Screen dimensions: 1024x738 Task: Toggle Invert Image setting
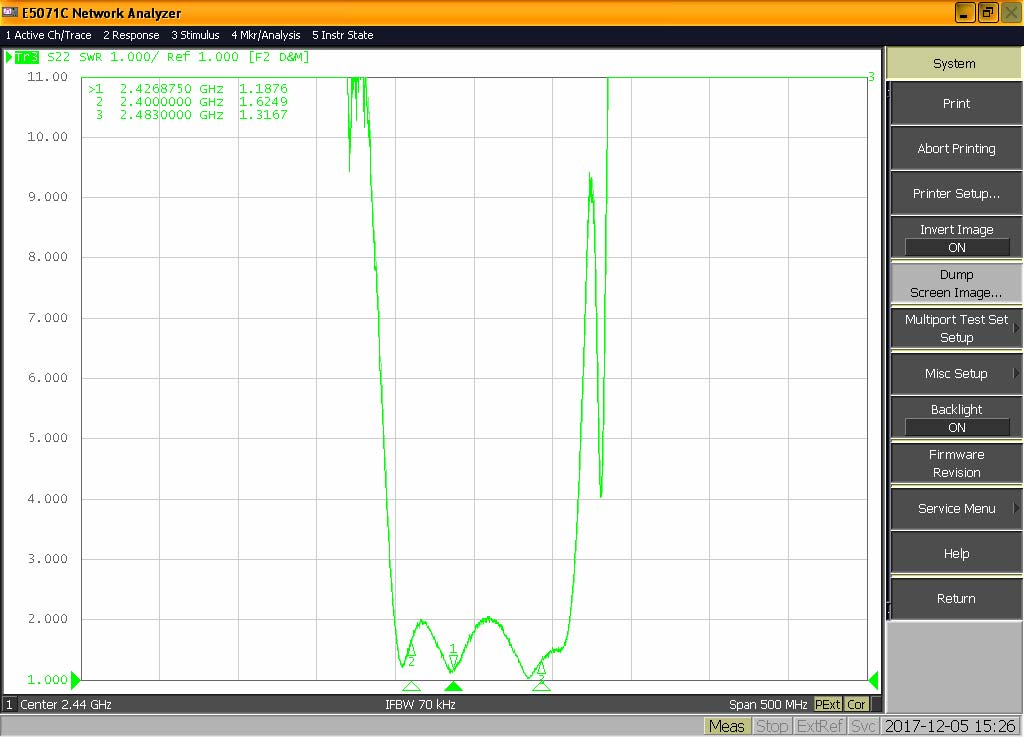click(x=956, y=239)
